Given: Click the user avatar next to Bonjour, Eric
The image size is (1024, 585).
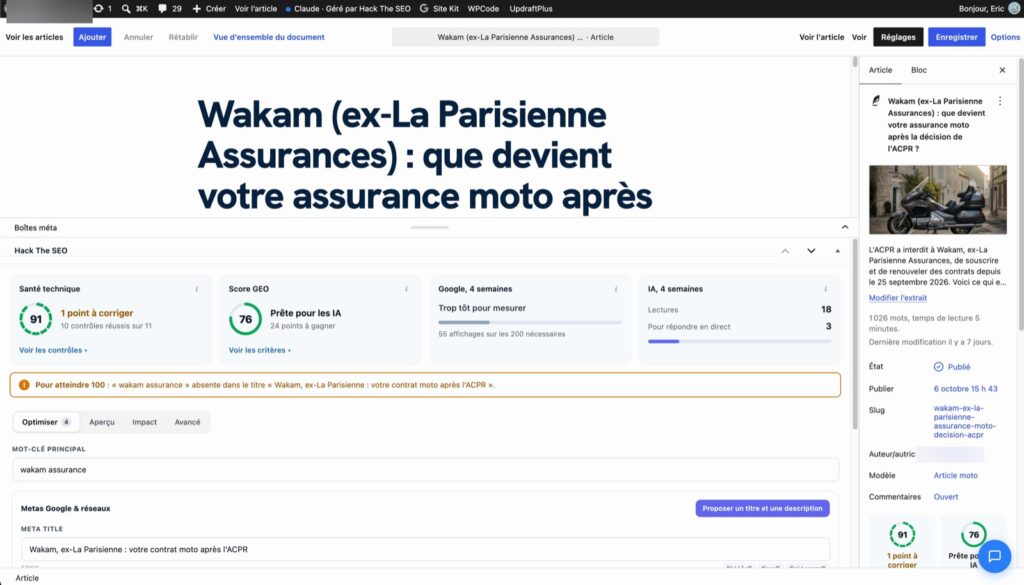Looking at the screenshot, I should (1014, 8).
